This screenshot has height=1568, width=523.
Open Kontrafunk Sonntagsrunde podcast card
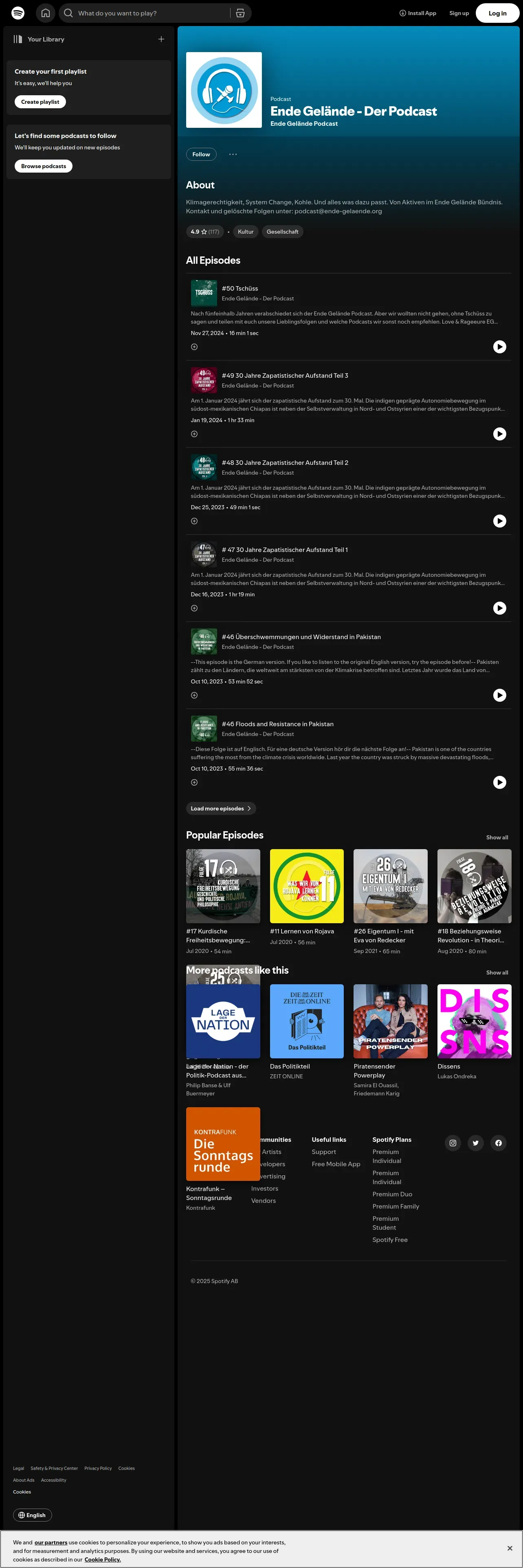pyautogui.click(x=223, y=1160)
